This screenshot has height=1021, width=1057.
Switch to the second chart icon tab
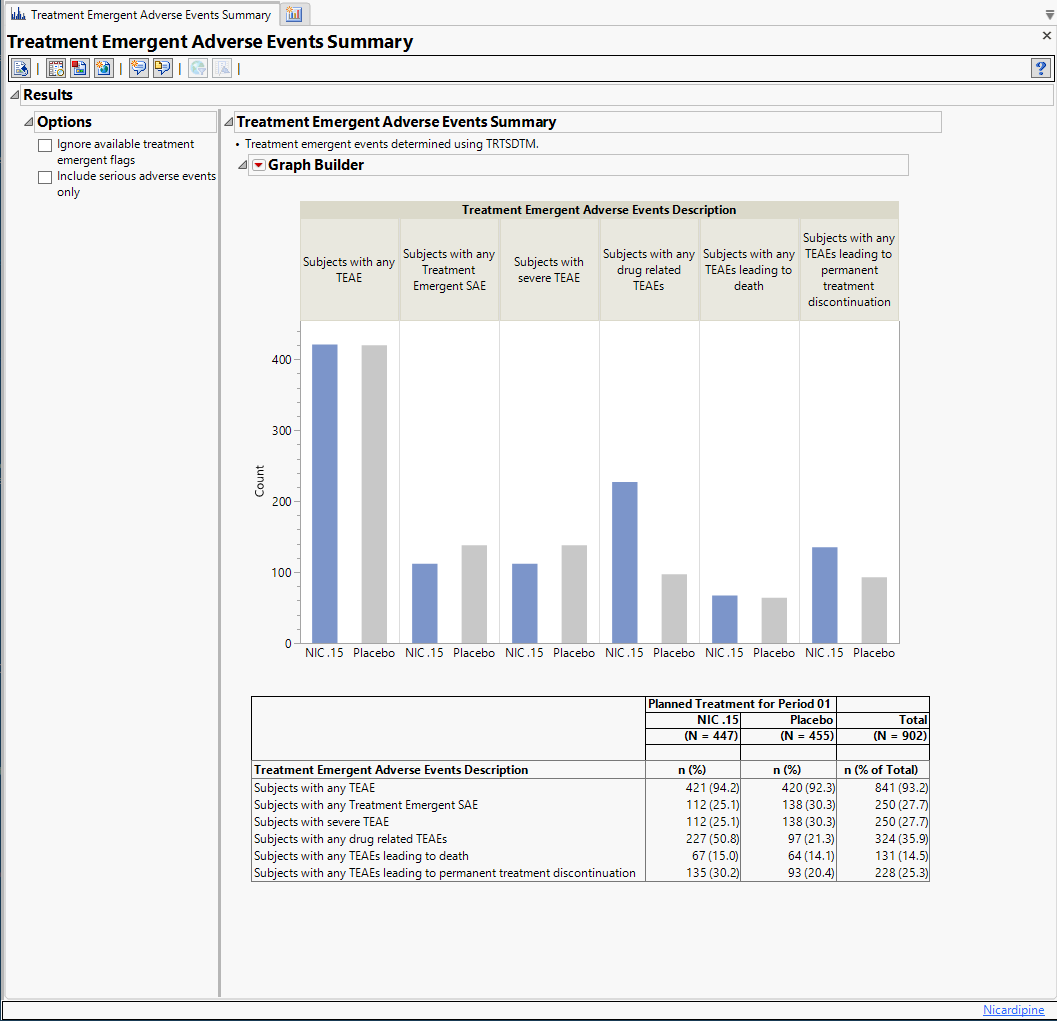(295, 14)
